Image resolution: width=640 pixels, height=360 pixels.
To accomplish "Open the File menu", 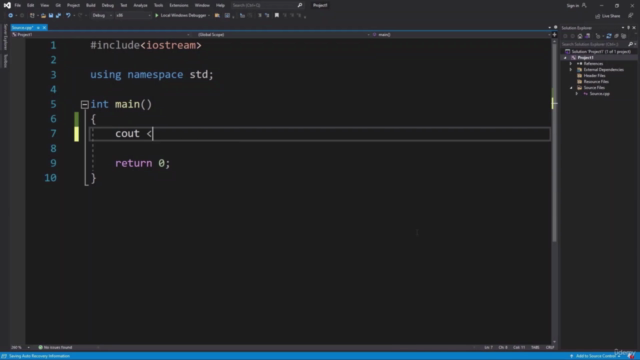I will coord(18,5).
